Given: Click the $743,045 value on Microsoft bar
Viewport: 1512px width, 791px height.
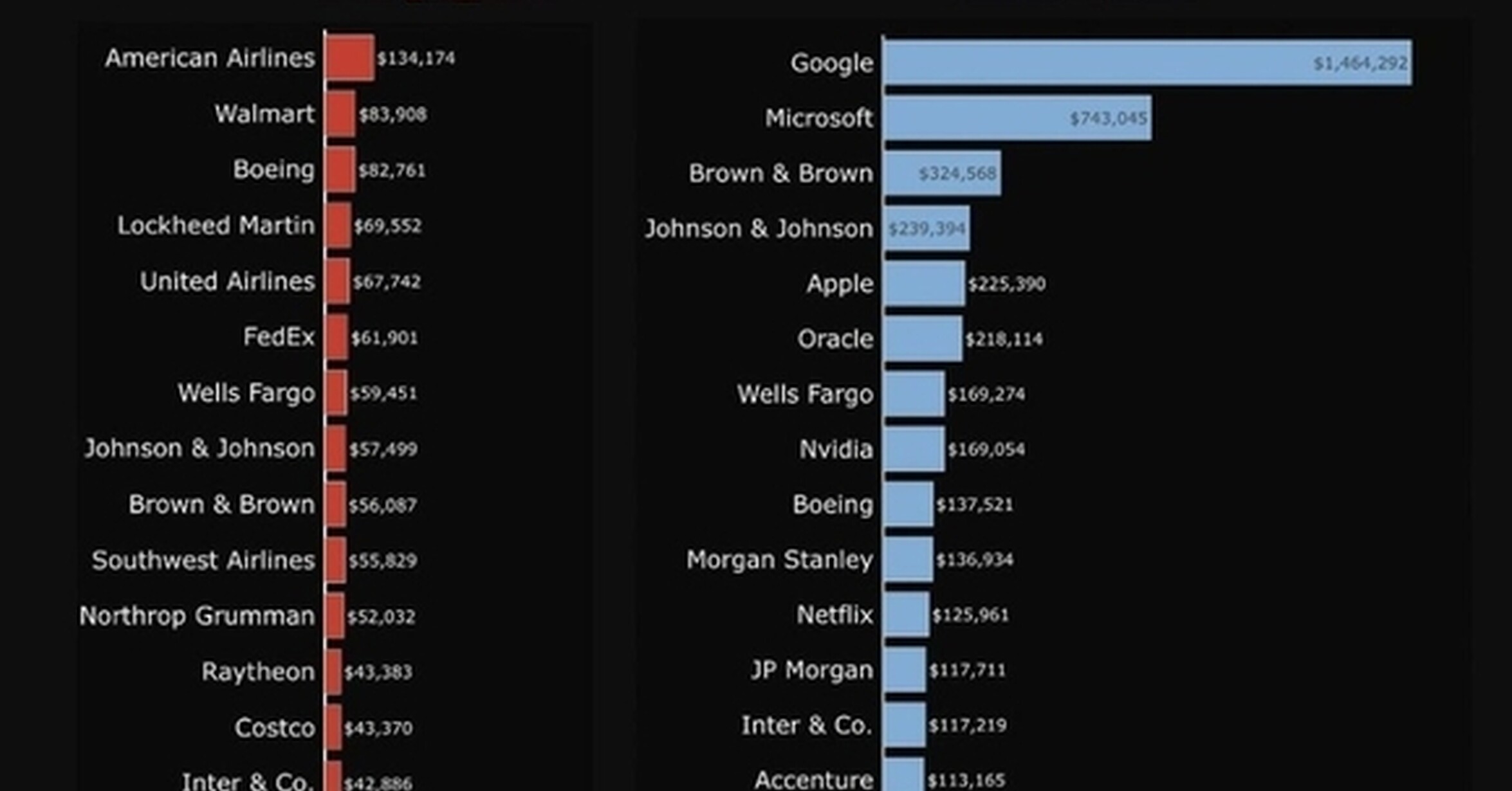Looking at the screenshot, I should (1108, 118).
